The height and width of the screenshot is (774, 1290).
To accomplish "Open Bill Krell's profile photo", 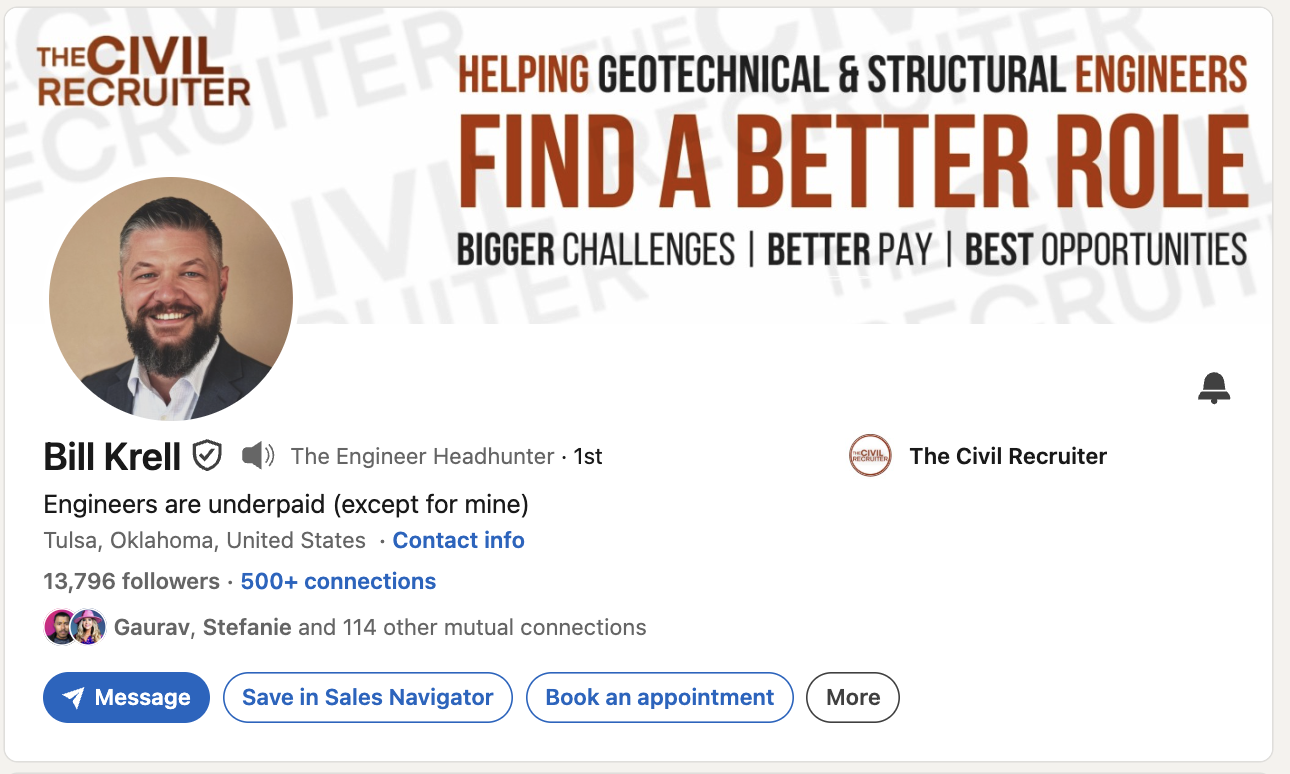I will [x=171, y=298].
